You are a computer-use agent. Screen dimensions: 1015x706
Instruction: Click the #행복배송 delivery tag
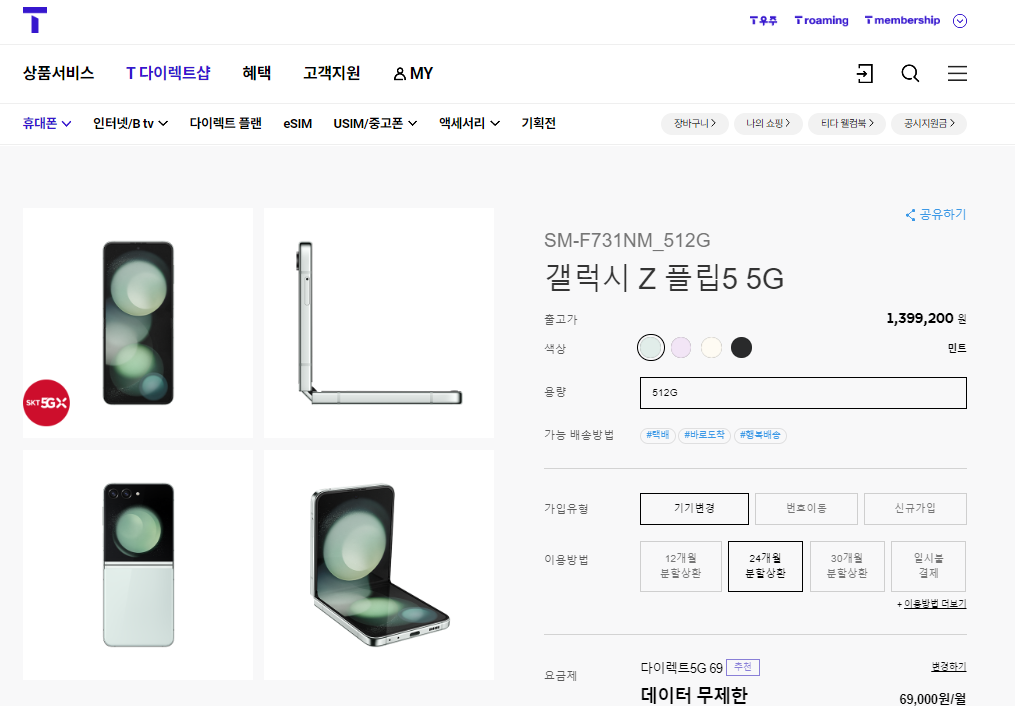pos(761,436)
